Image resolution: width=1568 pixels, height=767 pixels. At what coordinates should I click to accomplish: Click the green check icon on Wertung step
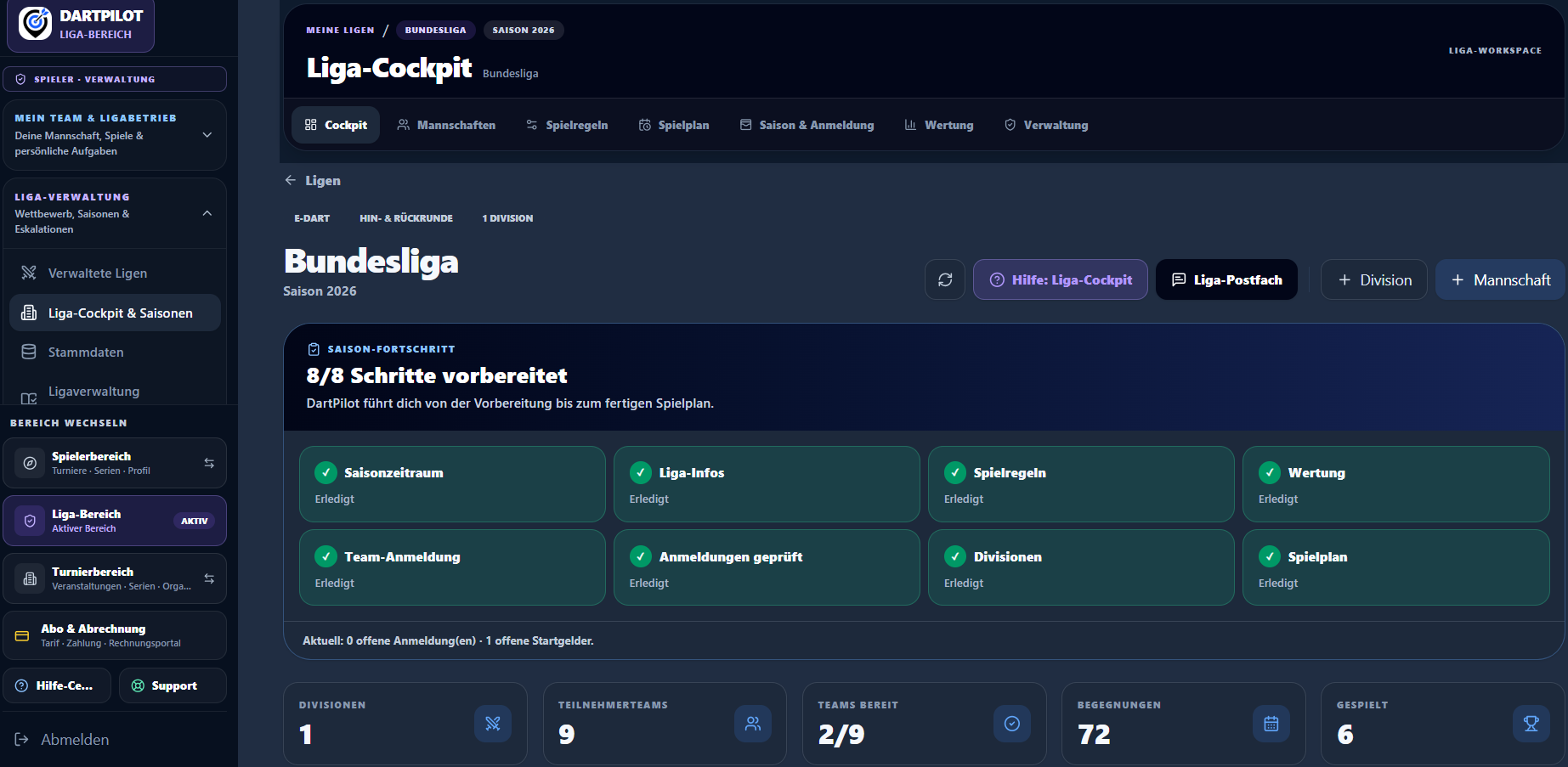[x=1270, y=472]
